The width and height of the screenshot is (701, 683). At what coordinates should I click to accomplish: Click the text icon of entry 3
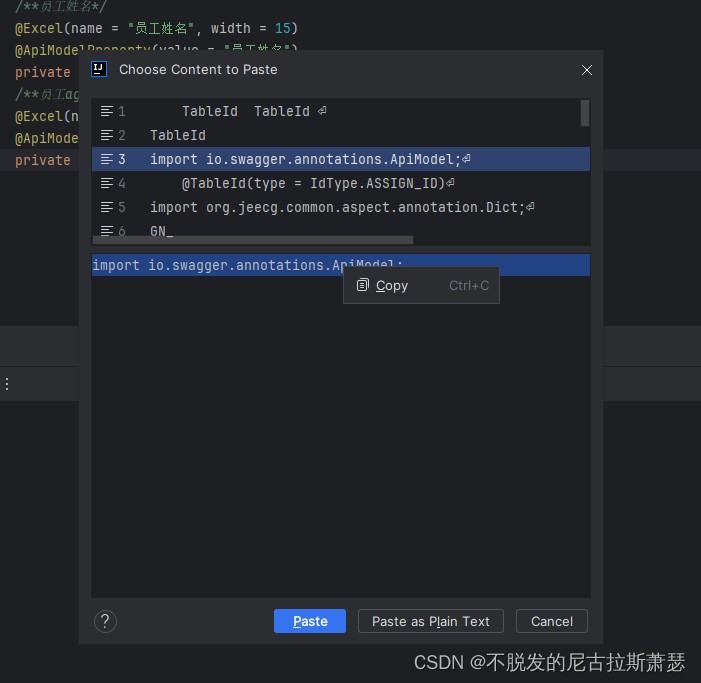point(106,159)
